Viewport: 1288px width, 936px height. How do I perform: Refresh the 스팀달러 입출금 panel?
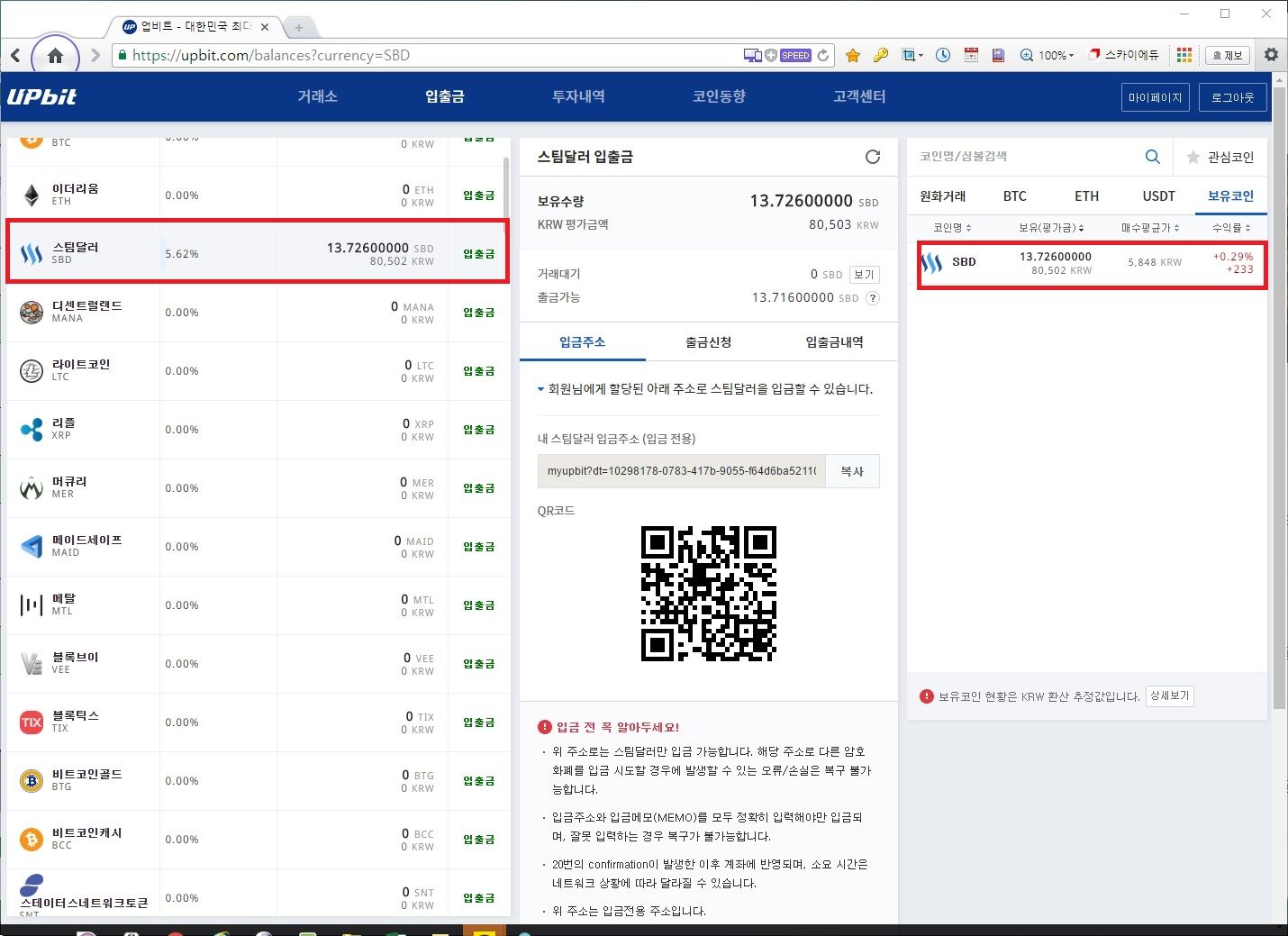[x=872, y=156]
